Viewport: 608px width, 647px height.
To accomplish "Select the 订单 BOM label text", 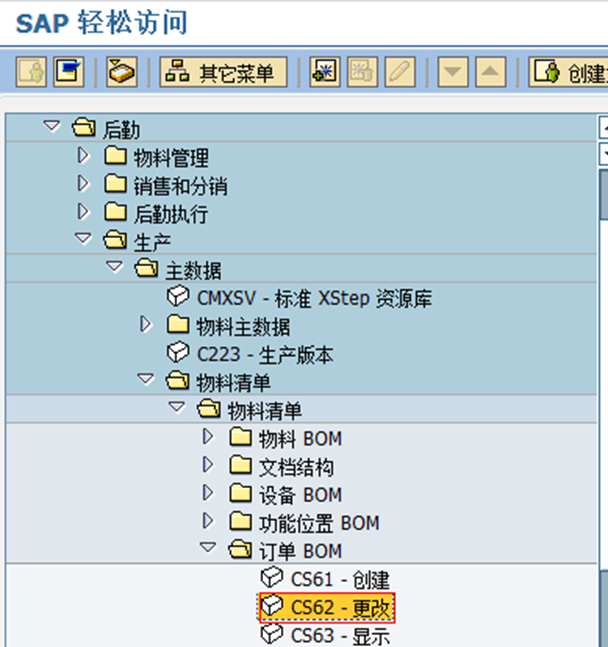I will [300, 551].
